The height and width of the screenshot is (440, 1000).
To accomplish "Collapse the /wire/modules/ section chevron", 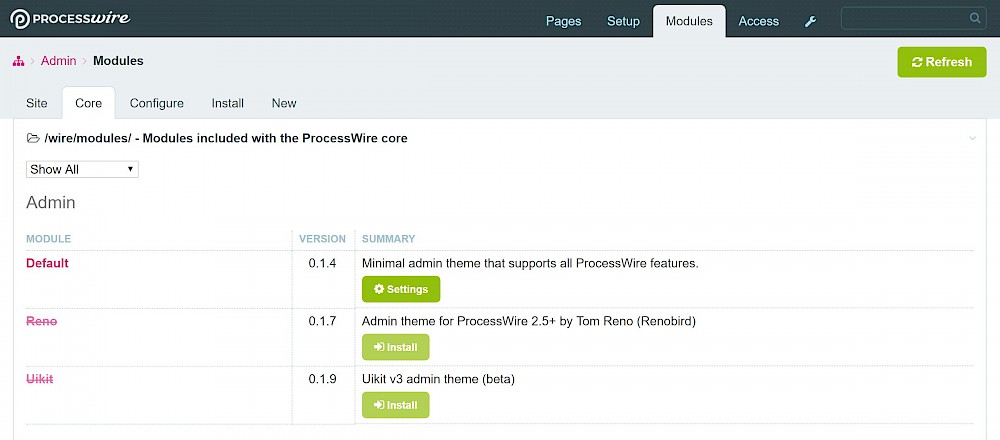I will (x=972, y=138).
